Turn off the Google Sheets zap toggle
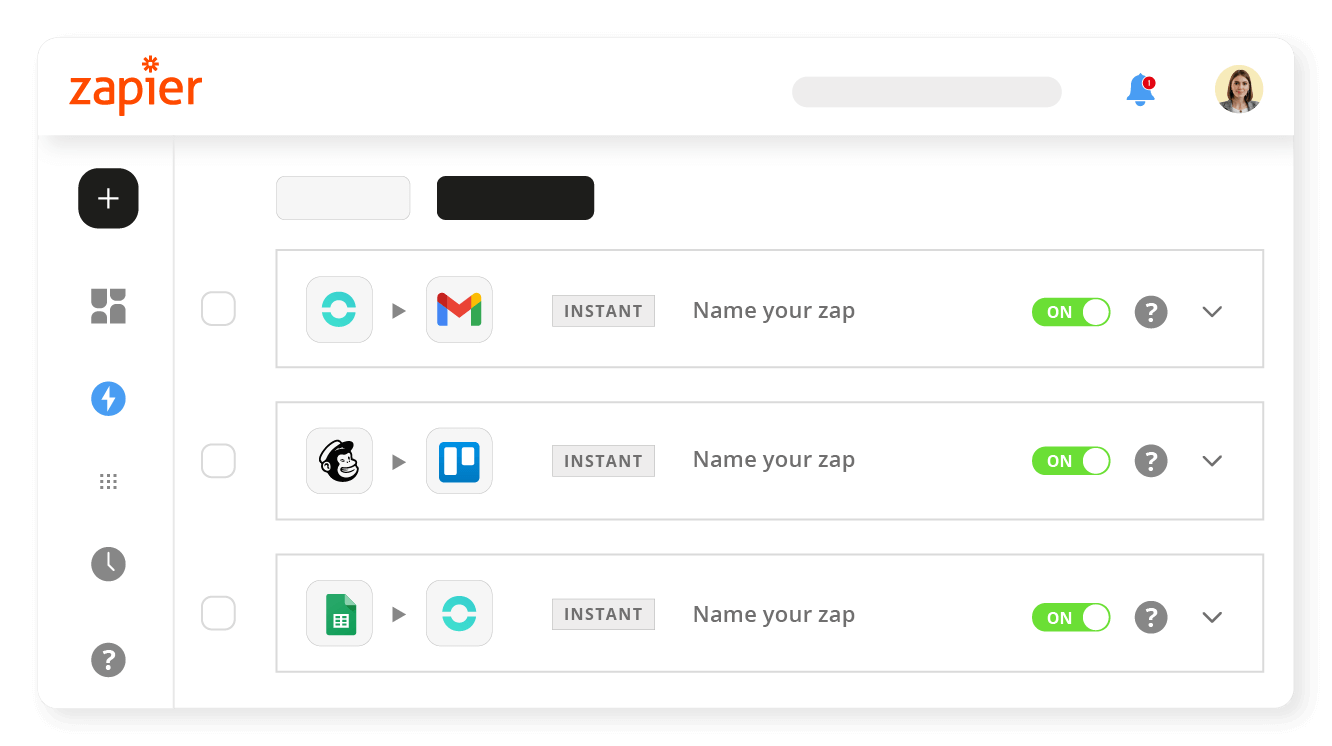 (1070, 617)
